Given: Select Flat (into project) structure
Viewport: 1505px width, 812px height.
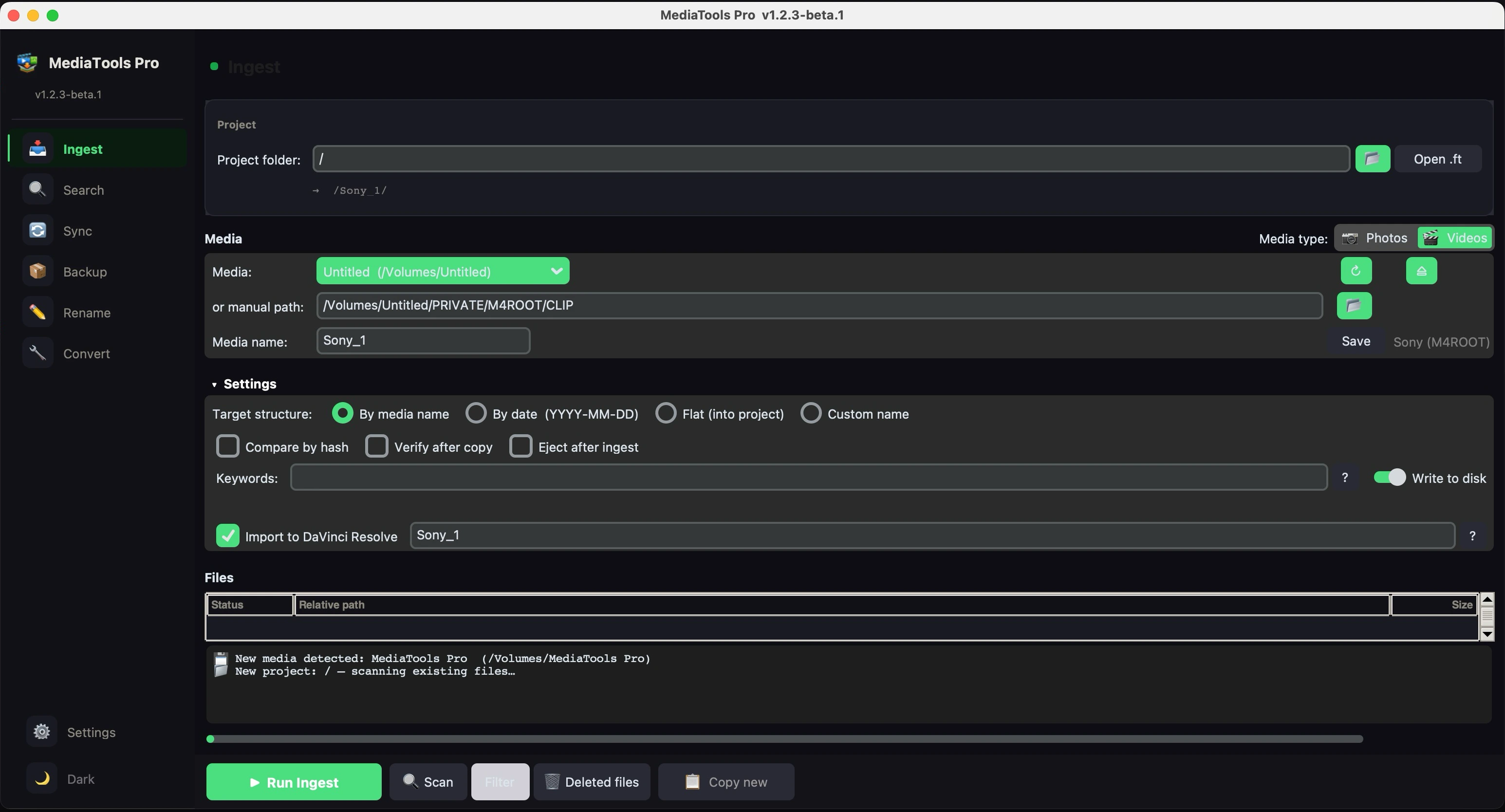Looking at the screenshot, I should coord(666,413).
